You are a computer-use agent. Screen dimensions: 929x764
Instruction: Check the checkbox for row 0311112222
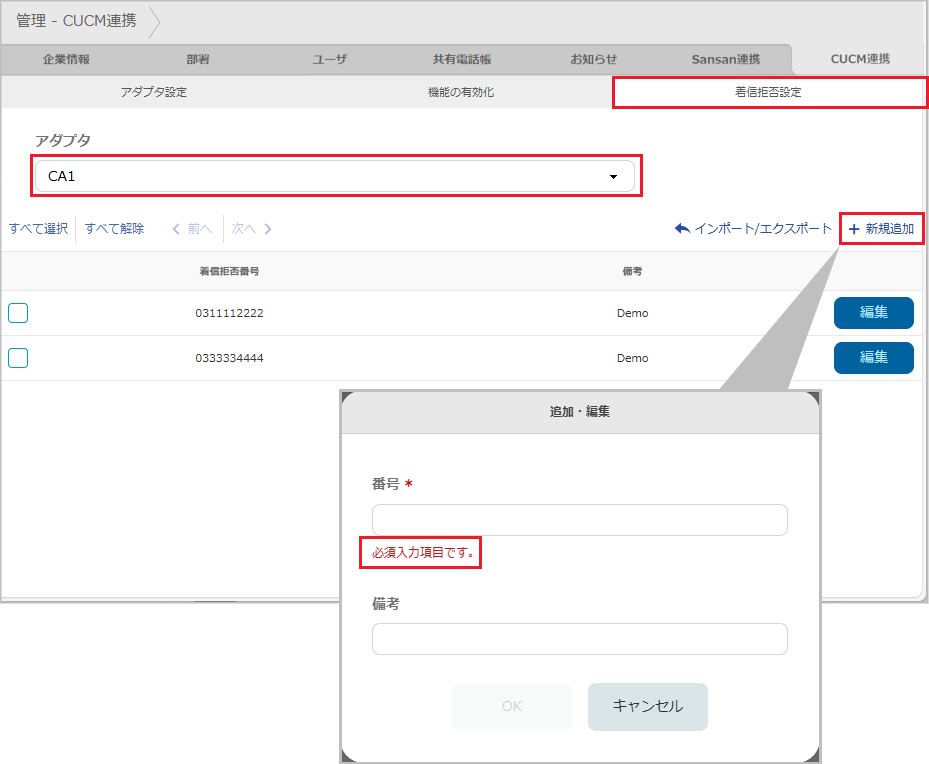coord(17,313)
